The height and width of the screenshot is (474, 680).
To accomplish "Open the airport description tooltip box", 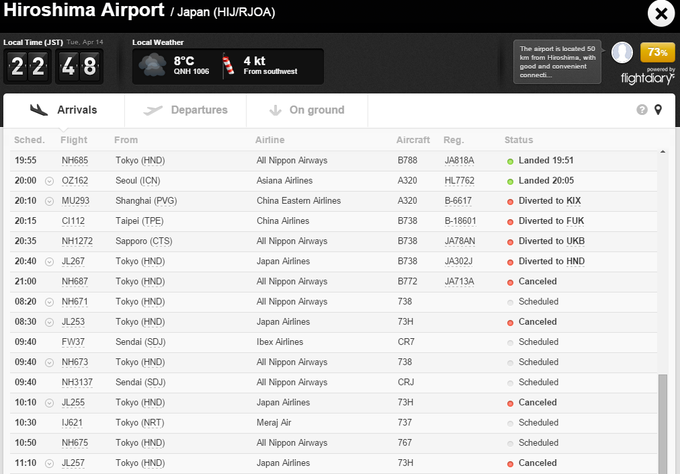I will (x=557, y=62).
